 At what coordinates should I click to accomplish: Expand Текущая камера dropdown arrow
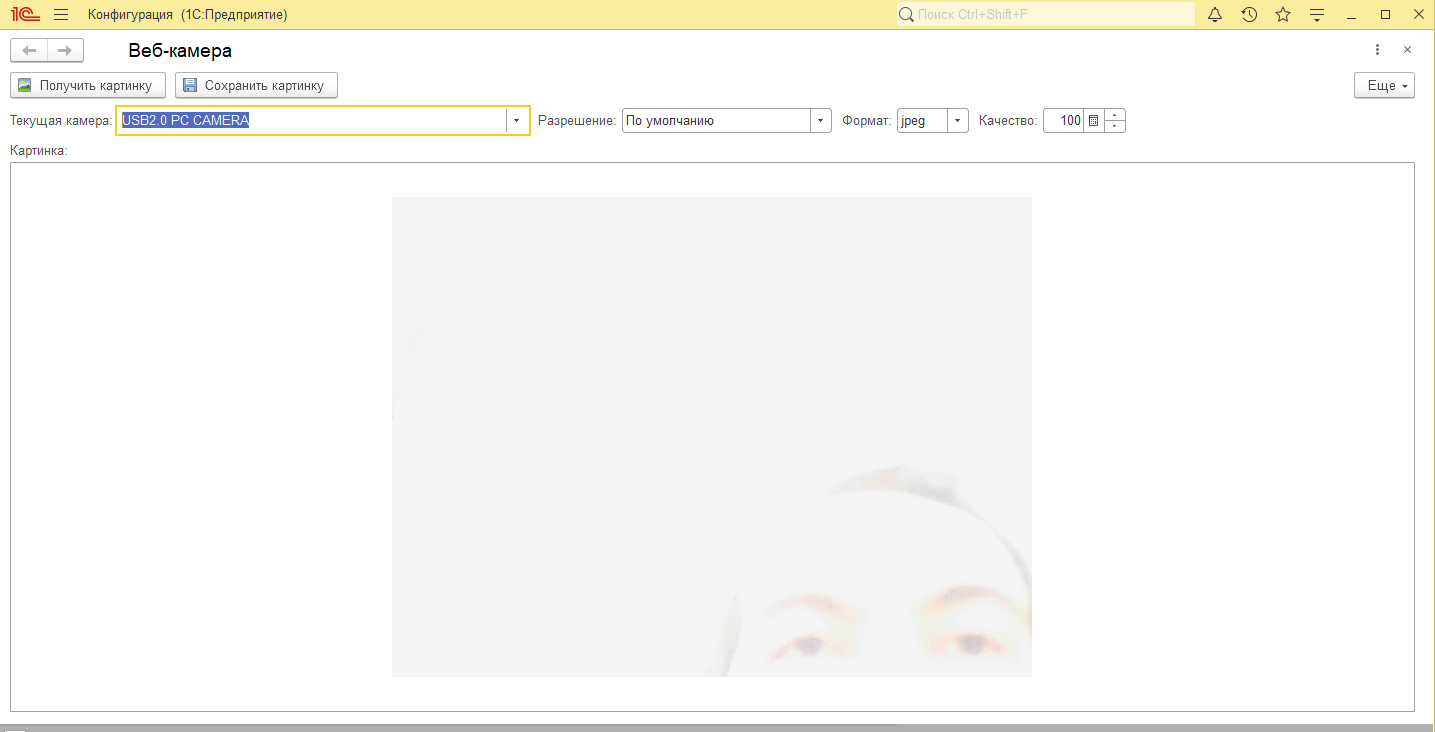[x=517, y=120]
